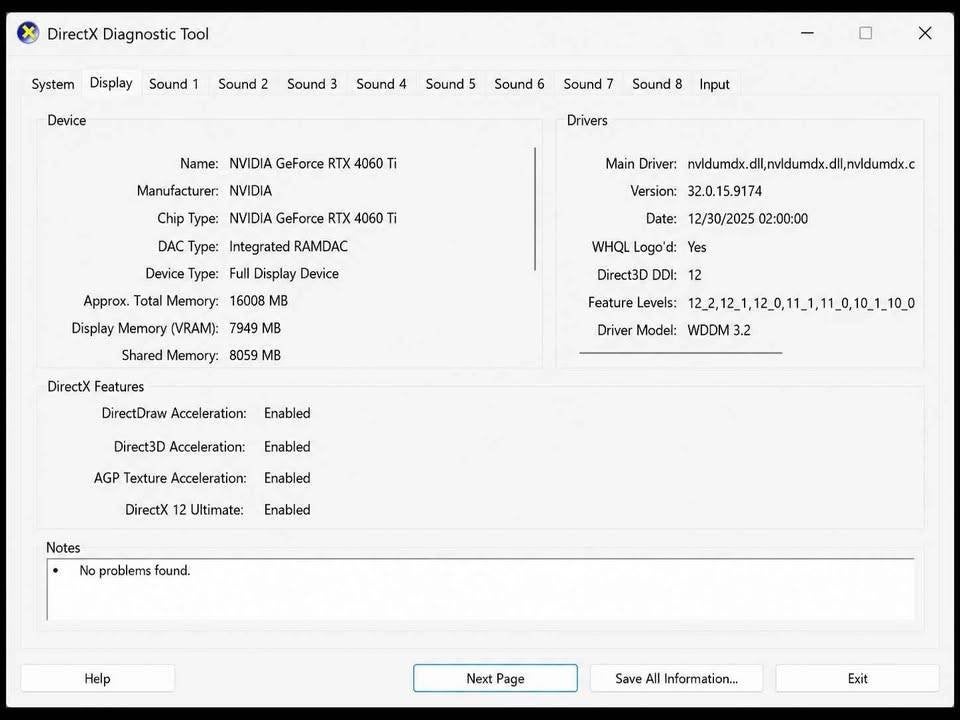Screen dimensions: 960x720
Task: Click the 'Display Memory (VRAM):' label
Action: [145, 328]
